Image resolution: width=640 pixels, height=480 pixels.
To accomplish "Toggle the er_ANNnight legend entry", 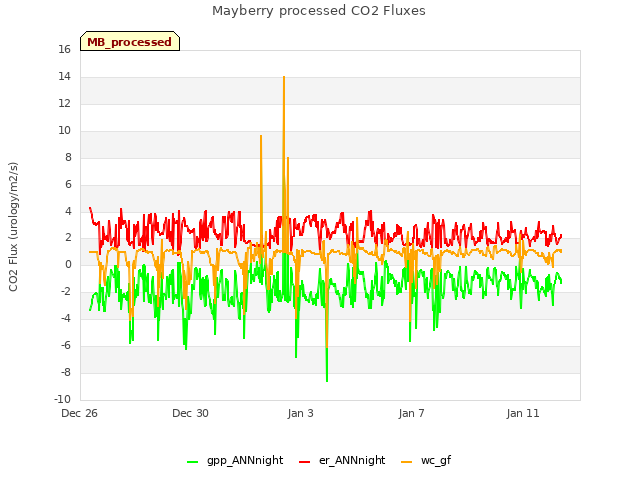I will pyautogui.click(x=342, y=460).
